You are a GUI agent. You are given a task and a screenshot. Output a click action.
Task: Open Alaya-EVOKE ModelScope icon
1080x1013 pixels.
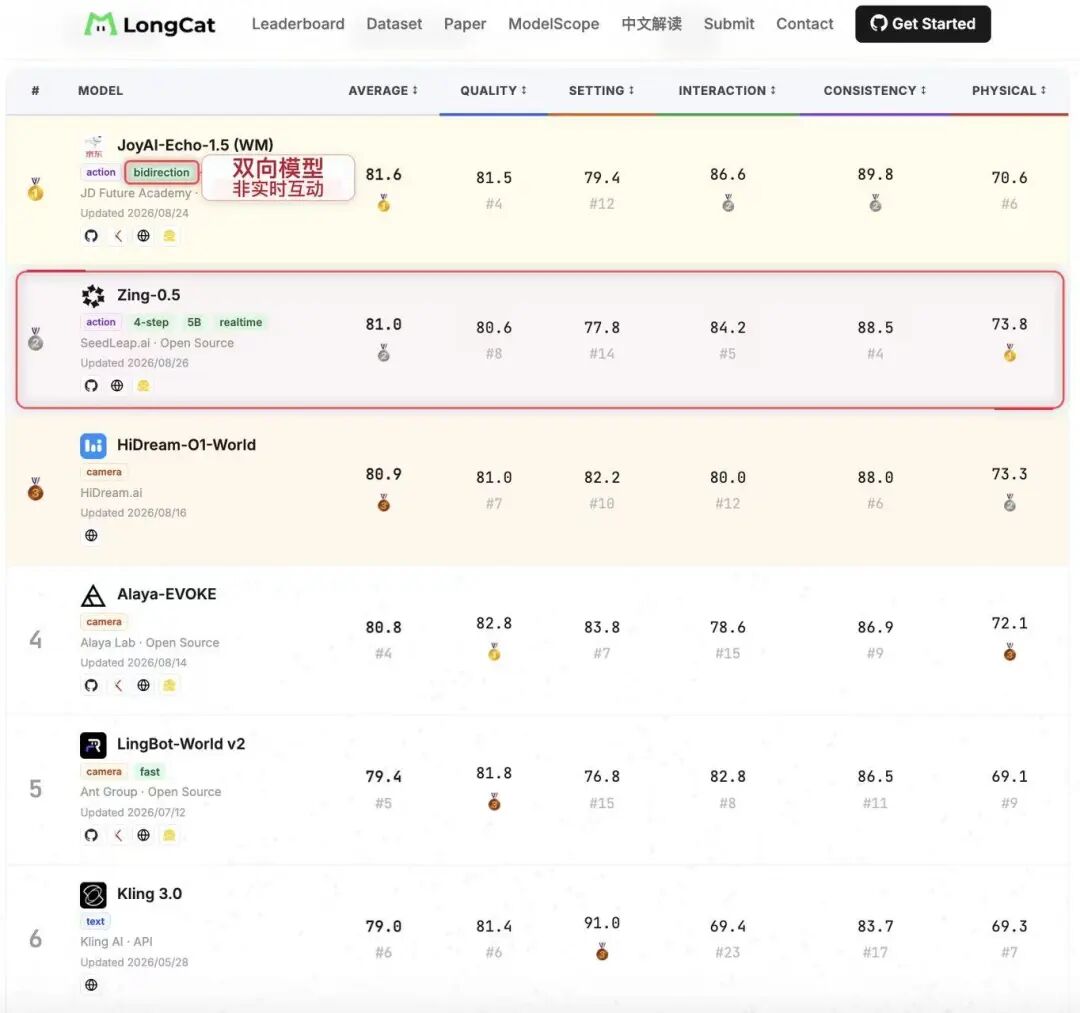coord(118,685)
